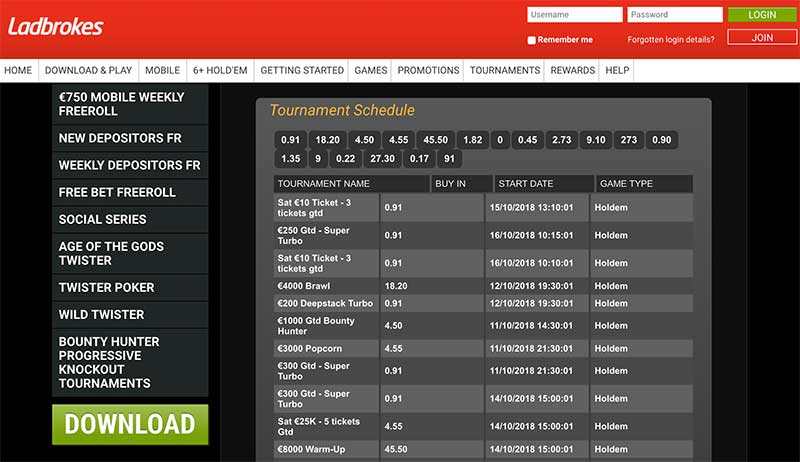
Task: Click START DATE column header
Action: tap(544, 184)
